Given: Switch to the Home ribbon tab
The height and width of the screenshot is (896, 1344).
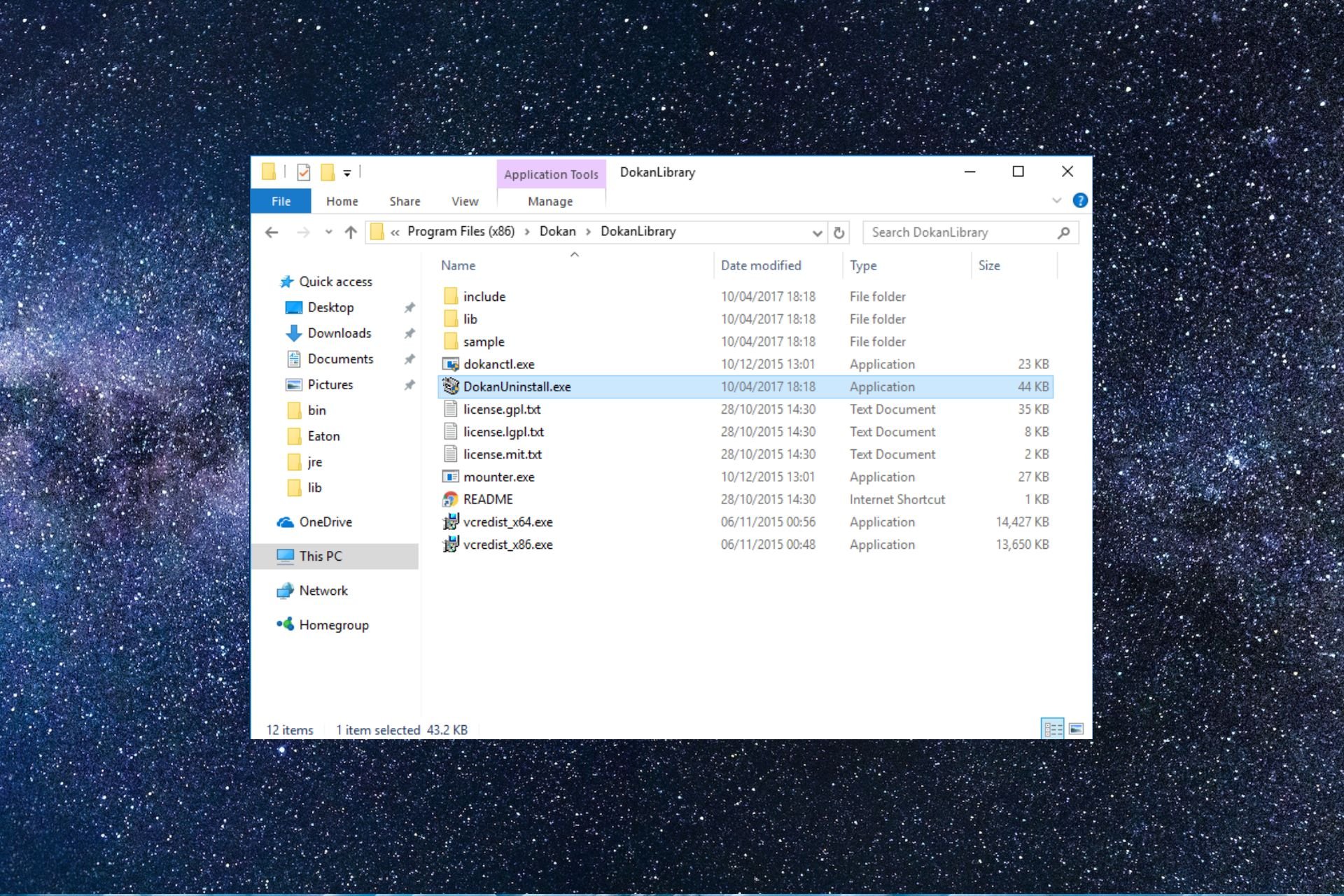Looking at the screenshot, I should coord(342,201).
